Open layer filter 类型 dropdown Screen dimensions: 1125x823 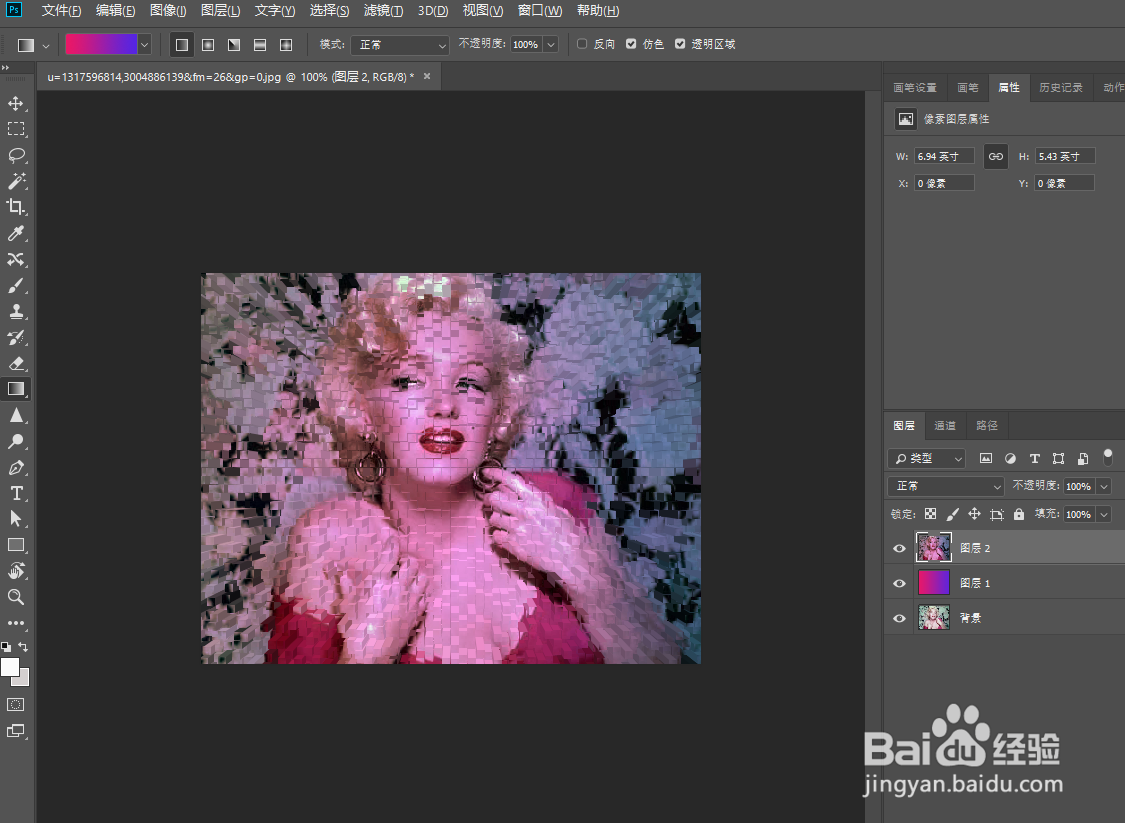coord(926,458)
